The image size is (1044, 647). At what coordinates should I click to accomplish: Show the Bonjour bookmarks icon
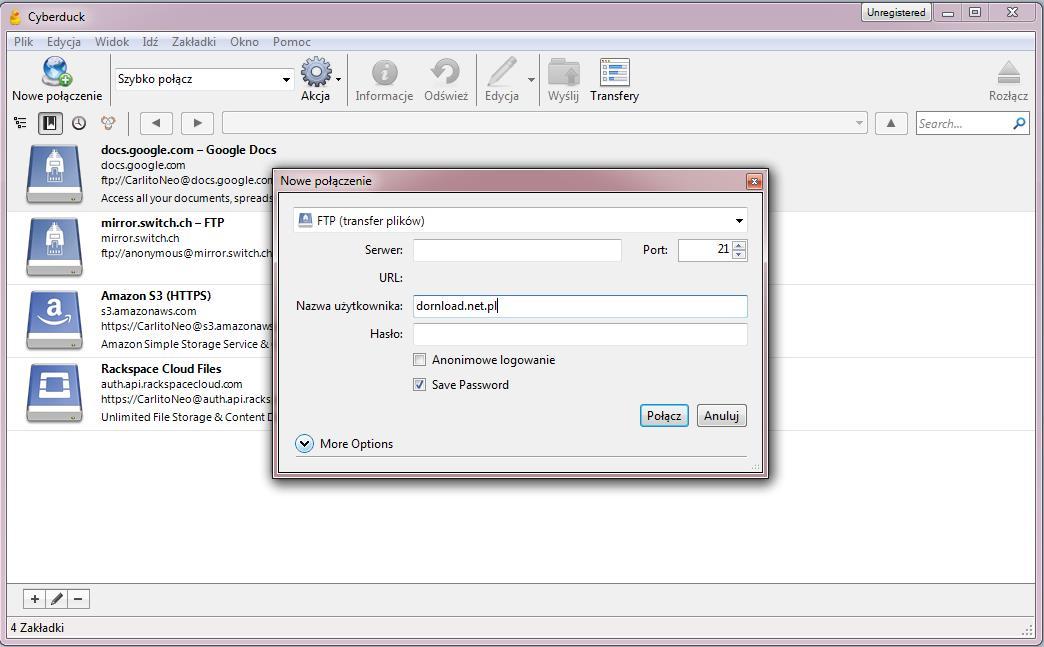[x=108, y=123]
